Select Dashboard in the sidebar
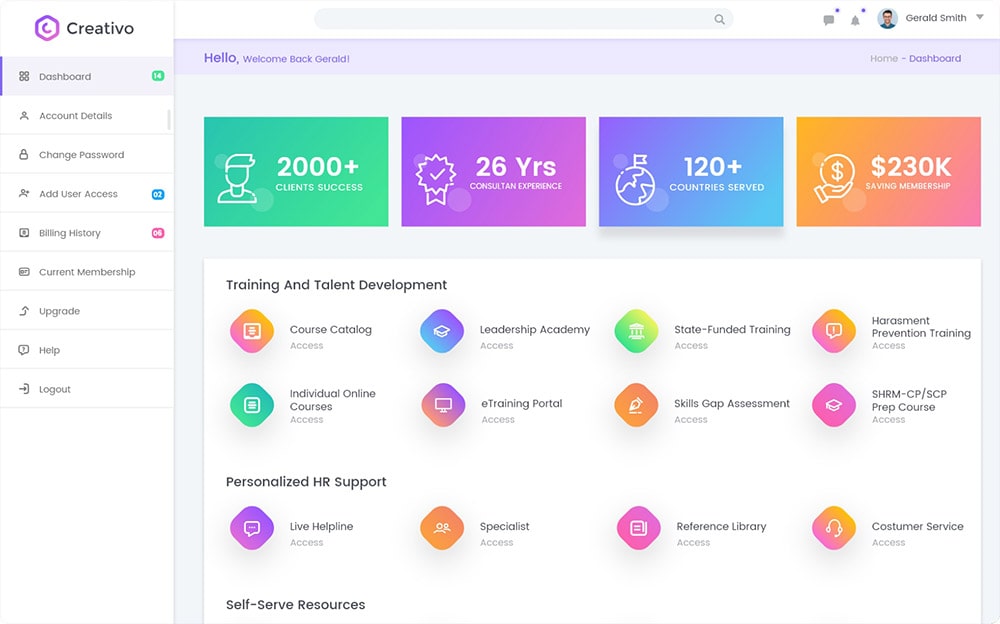The image size is (1000, 624). point(65,77)
